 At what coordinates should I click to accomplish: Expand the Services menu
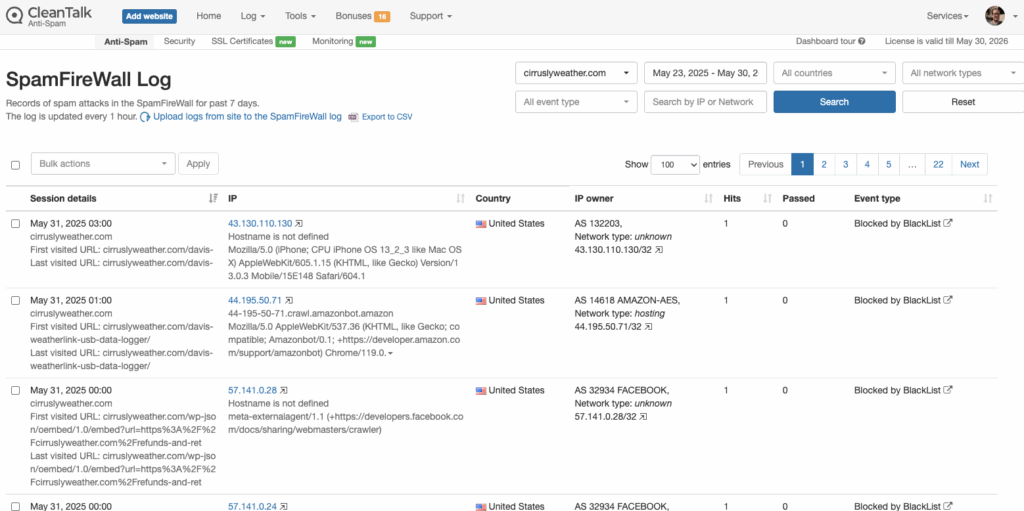point(948,16)
